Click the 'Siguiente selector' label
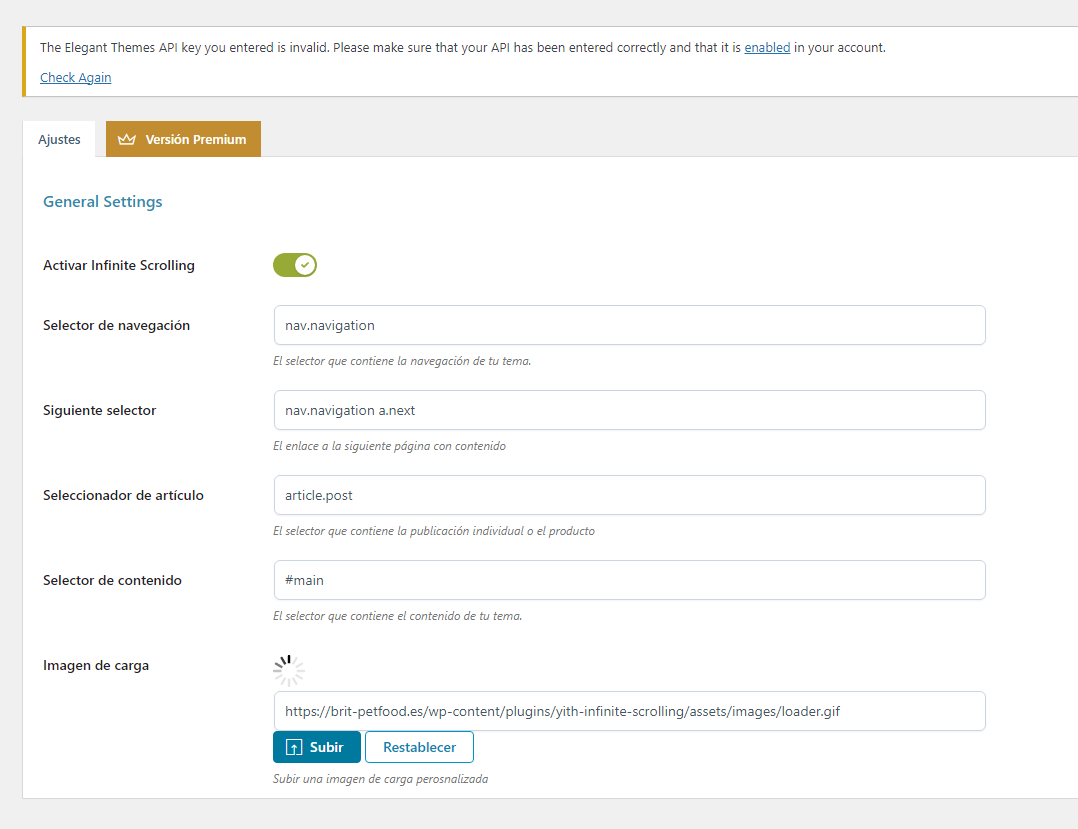Screen dimensions: 1078x829 click(x=100, y=410)
